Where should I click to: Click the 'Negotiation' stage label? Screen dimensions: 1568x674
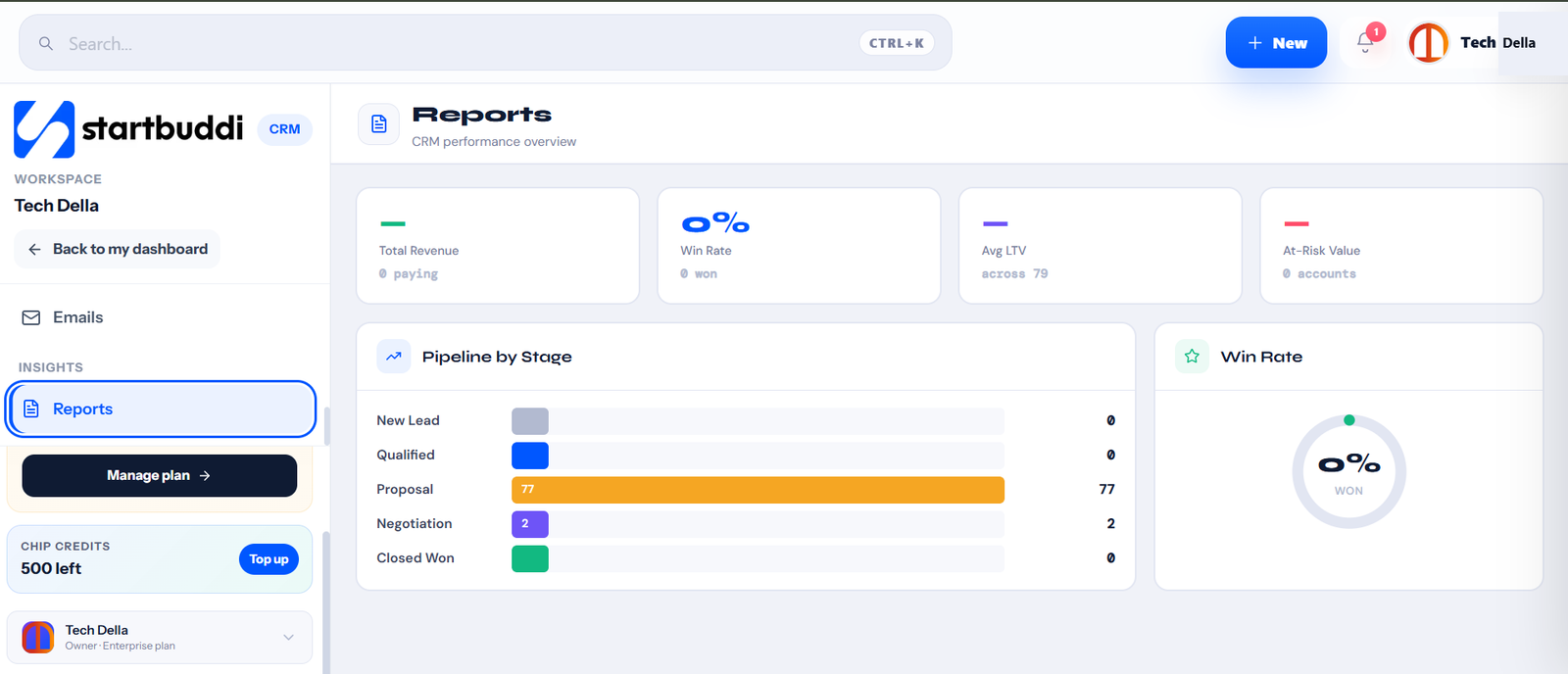click(415, 523)
